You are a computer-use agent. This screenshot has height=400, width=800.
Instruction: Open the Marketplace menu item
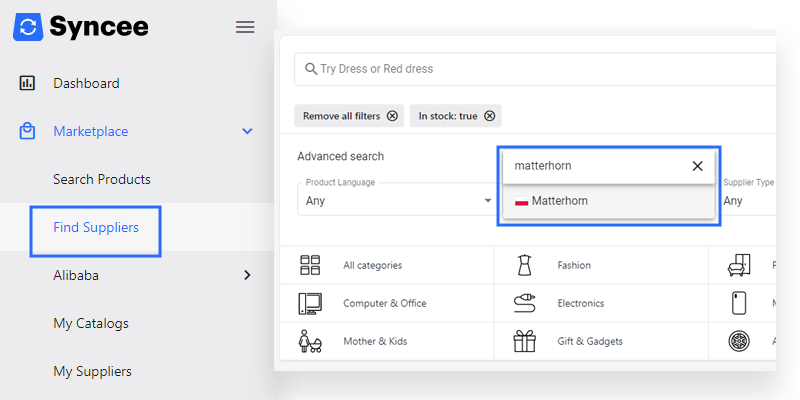point(91,131)
